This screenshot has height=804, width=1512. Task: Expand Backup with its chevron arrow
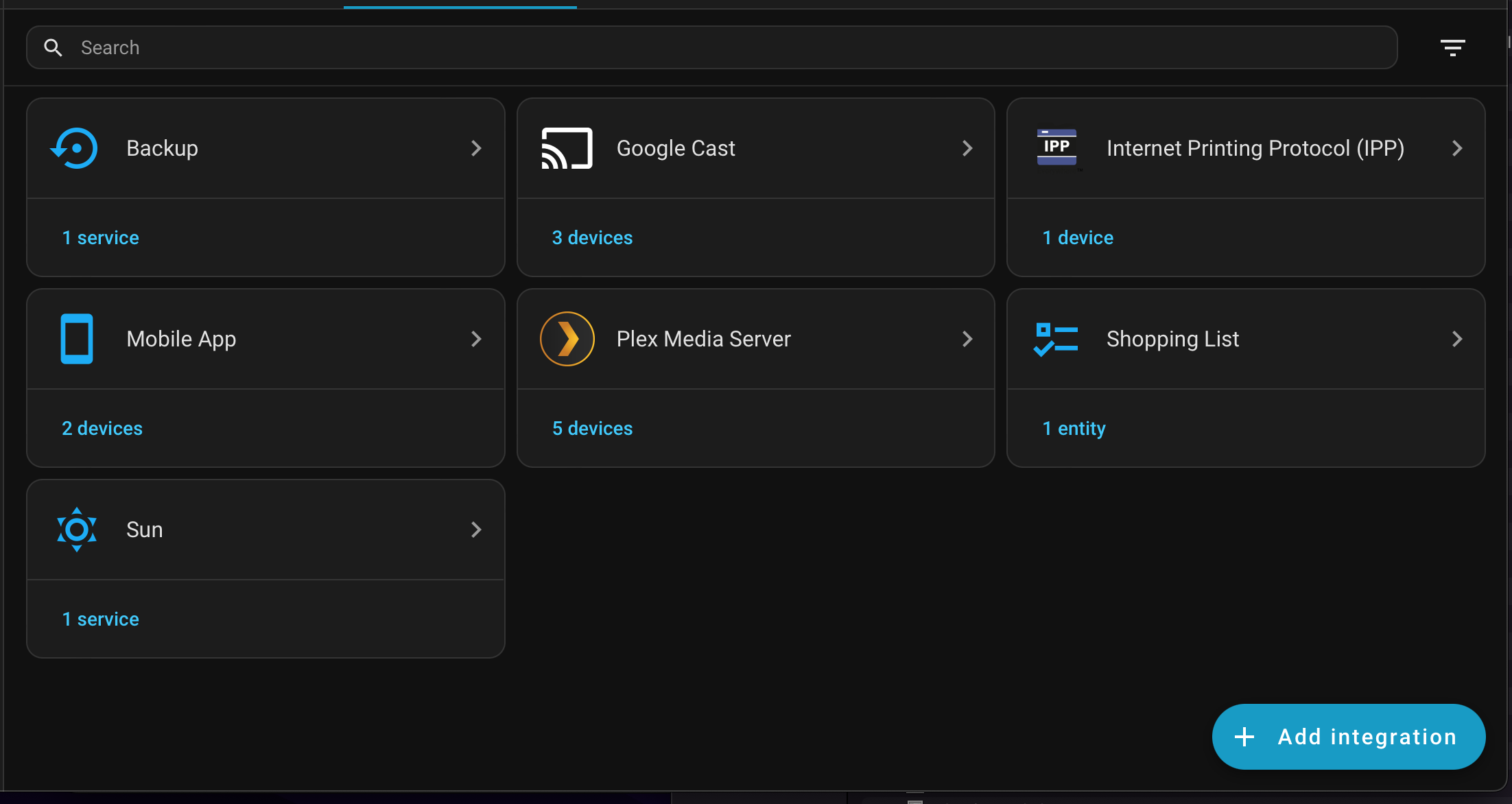click(476, 148)
